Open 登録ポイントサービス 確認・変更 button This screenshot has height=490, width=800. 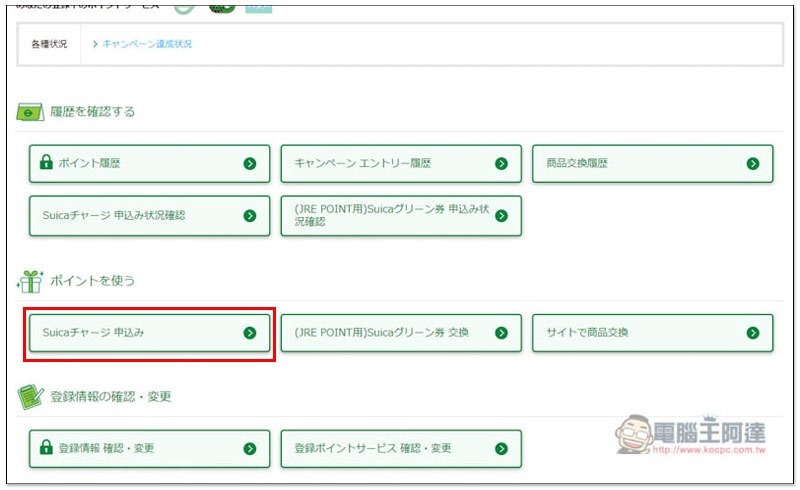[x=401, y=449]
